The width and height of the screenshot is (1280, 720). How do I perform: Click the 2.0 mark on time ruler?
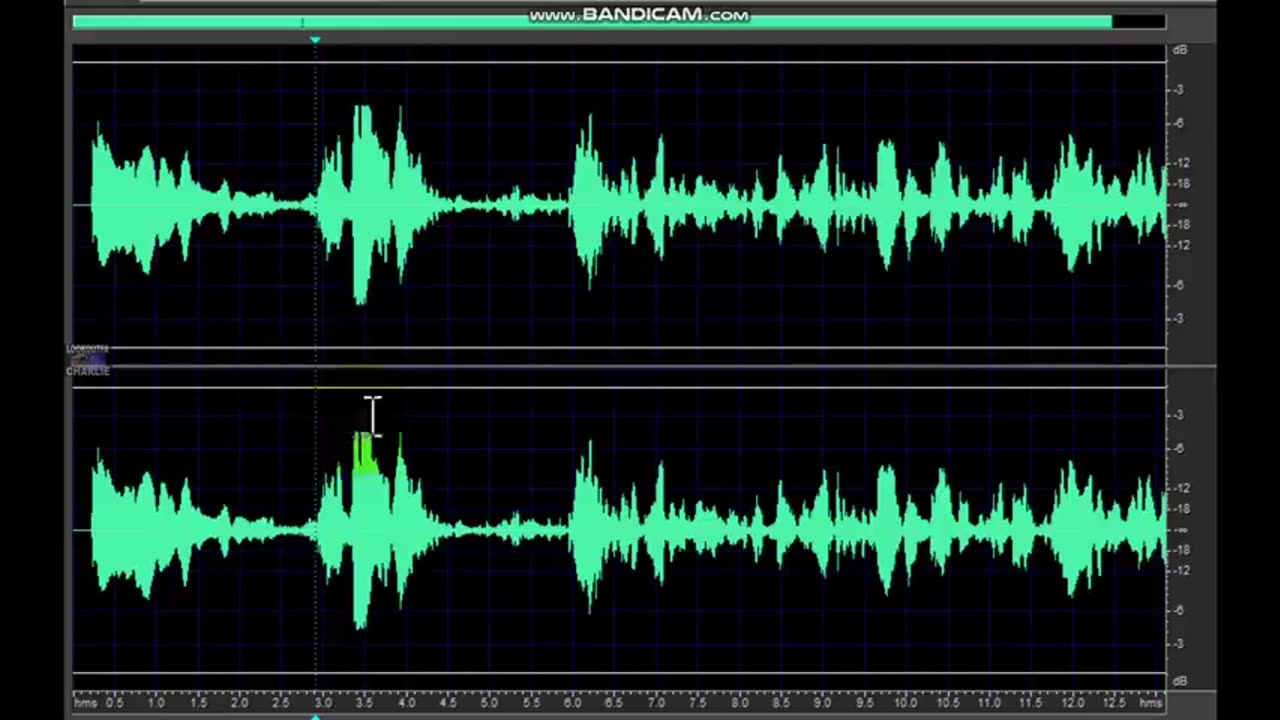tap(240, 703)
